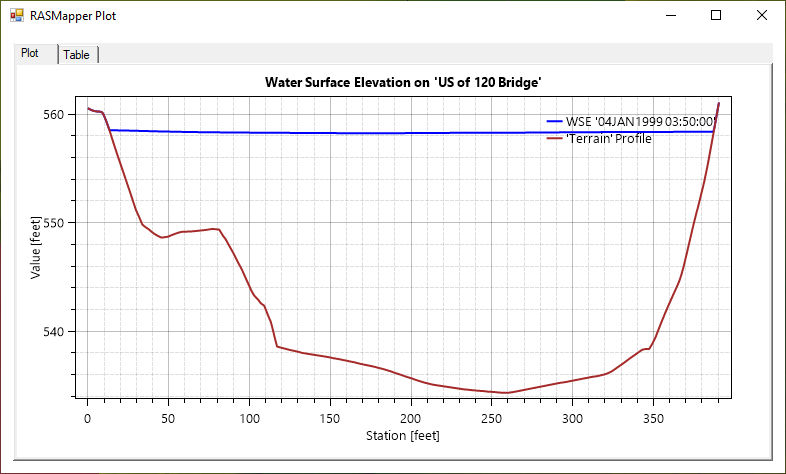Image resolution: width=786 pixels, height=474 pixels.
Task: Click the 'Terrain' Profile legend entry
Action: click(599, 139)
